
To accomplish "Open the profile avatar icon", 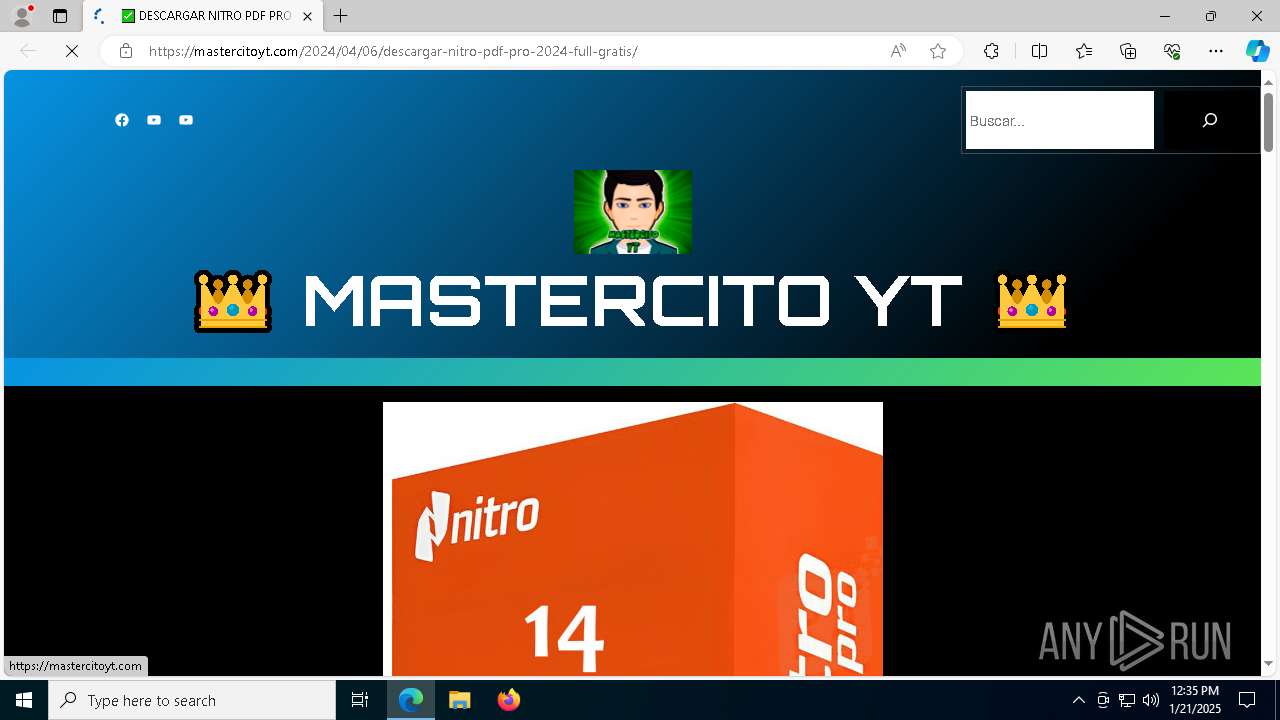I will pyautogui.click(x=22, y=16).
